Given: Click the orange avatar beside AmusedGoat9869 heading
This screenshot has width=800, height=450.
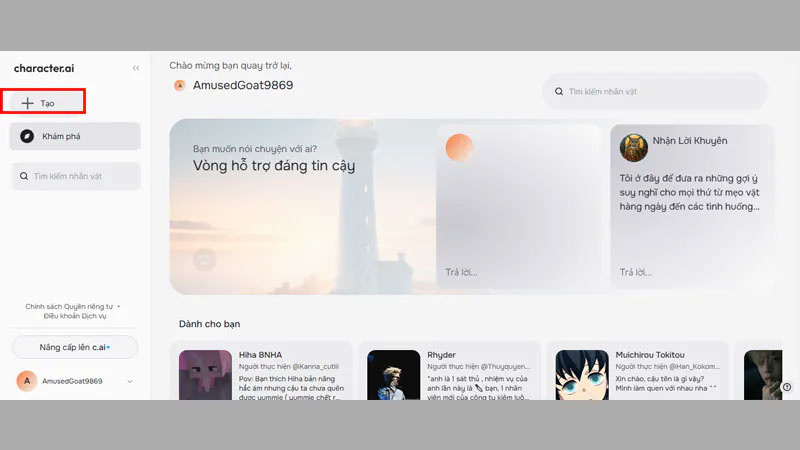Looking at the screenshot, I should click(x=180, y=86).
